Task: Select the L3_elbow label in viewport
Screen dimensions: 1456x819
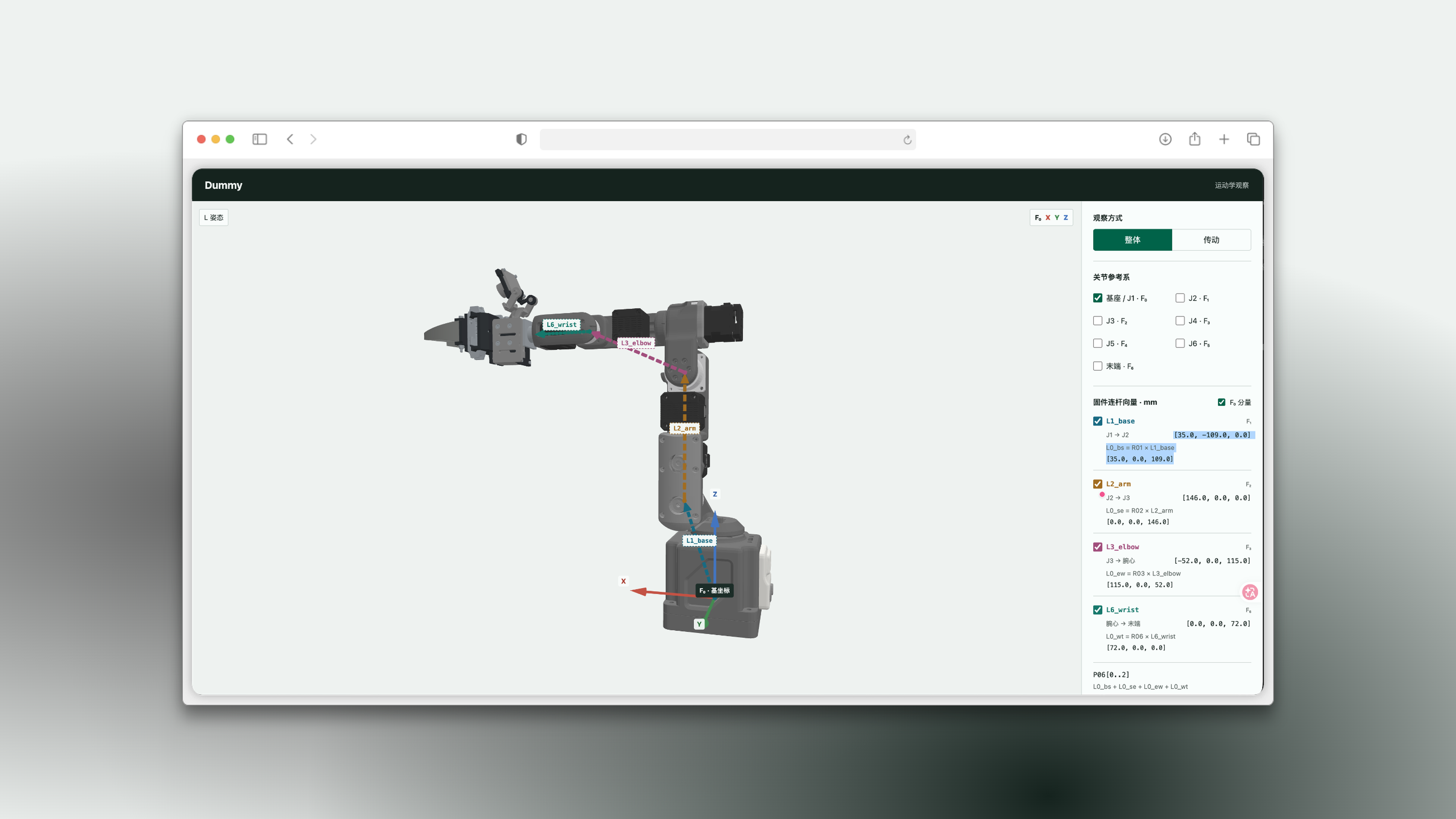Action: pyautogui.click(x=636, y=342)
